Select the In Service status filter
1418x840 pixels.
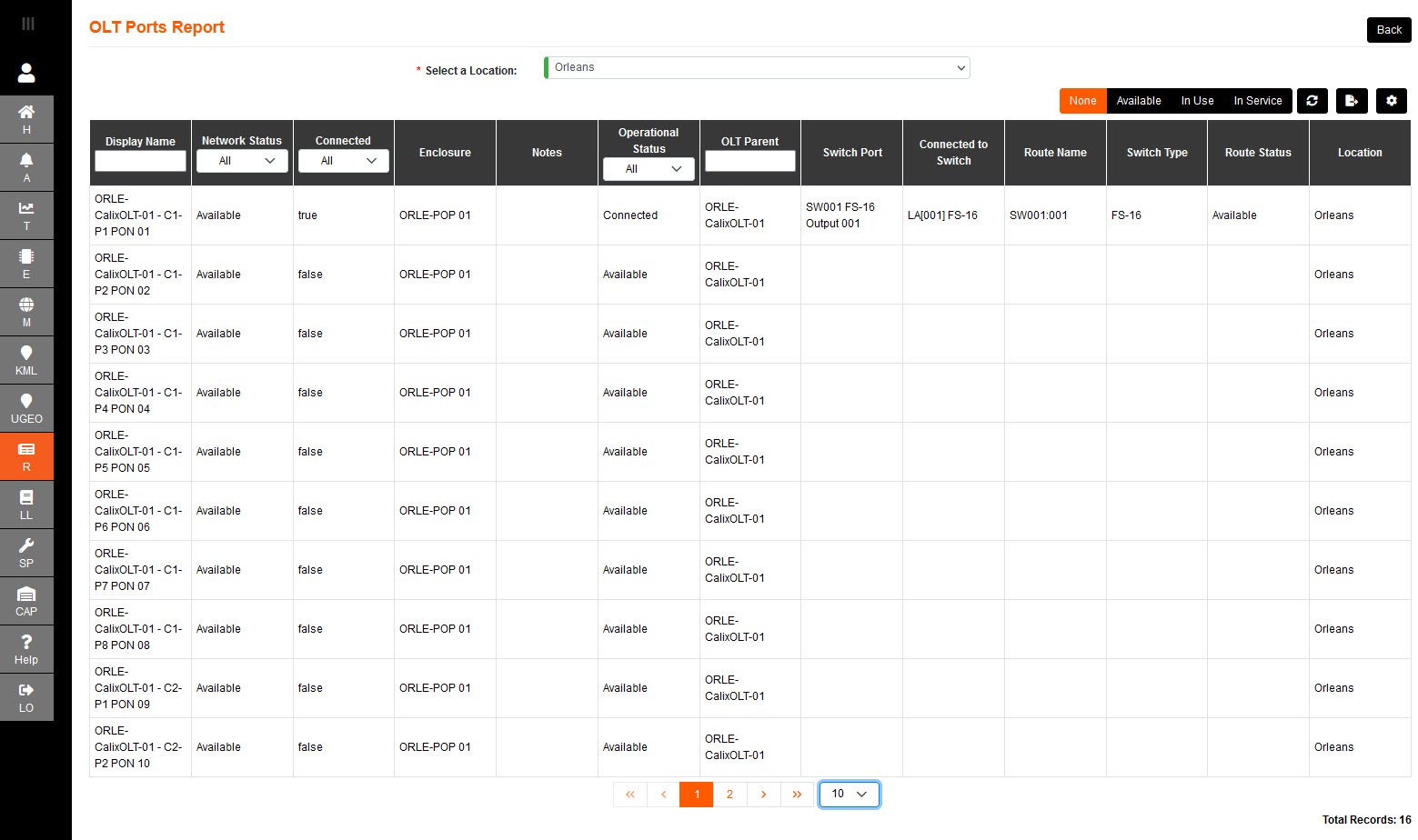[x=1257, y=101]
